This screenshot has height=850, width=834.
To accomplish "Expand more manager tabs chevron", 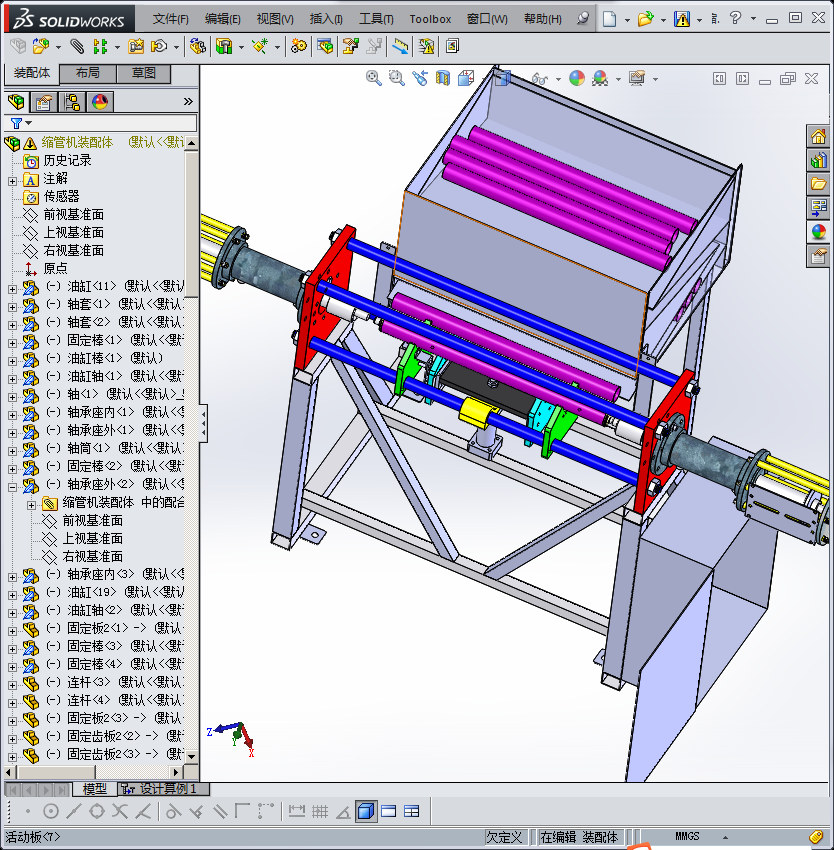I will (188, 101).
